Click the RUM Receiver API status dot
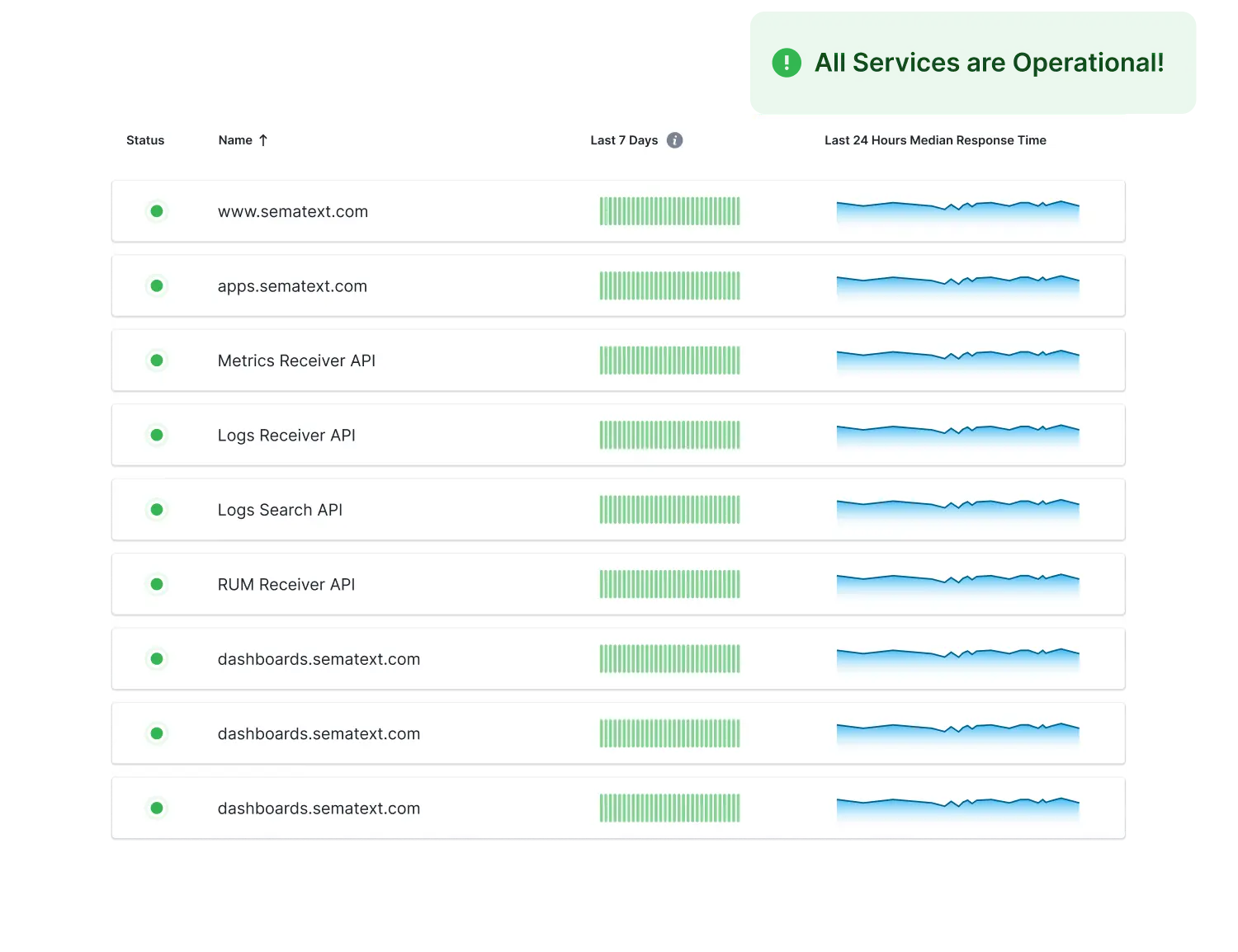This screenshot has width=1238, height=952. (157, 584)
